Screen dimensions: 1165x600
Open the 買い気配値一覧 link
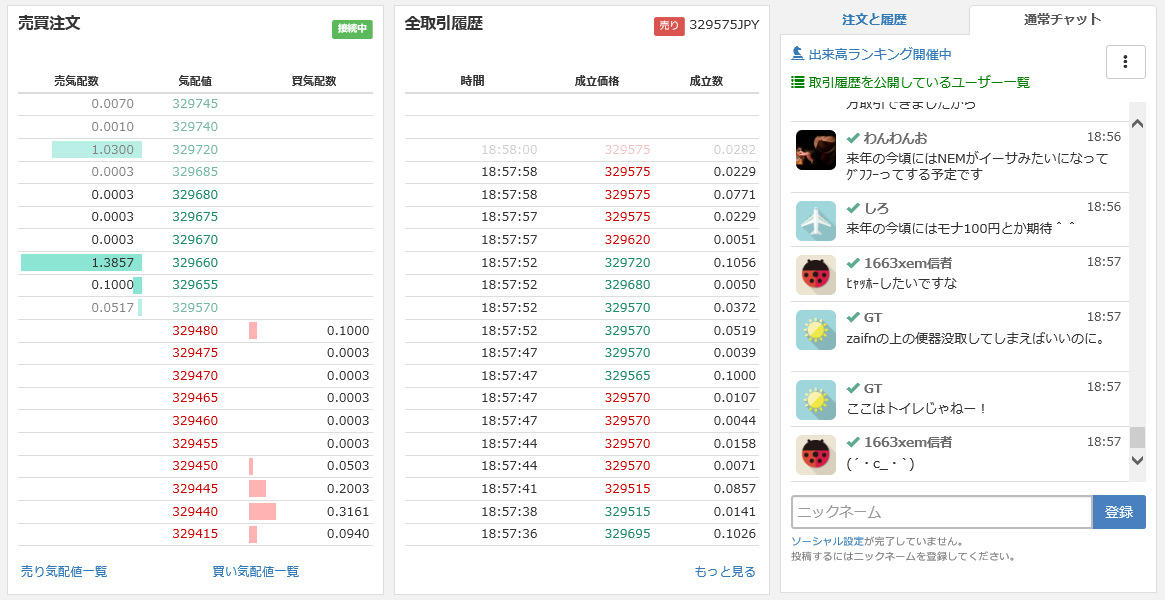click(x=255, y=572)
